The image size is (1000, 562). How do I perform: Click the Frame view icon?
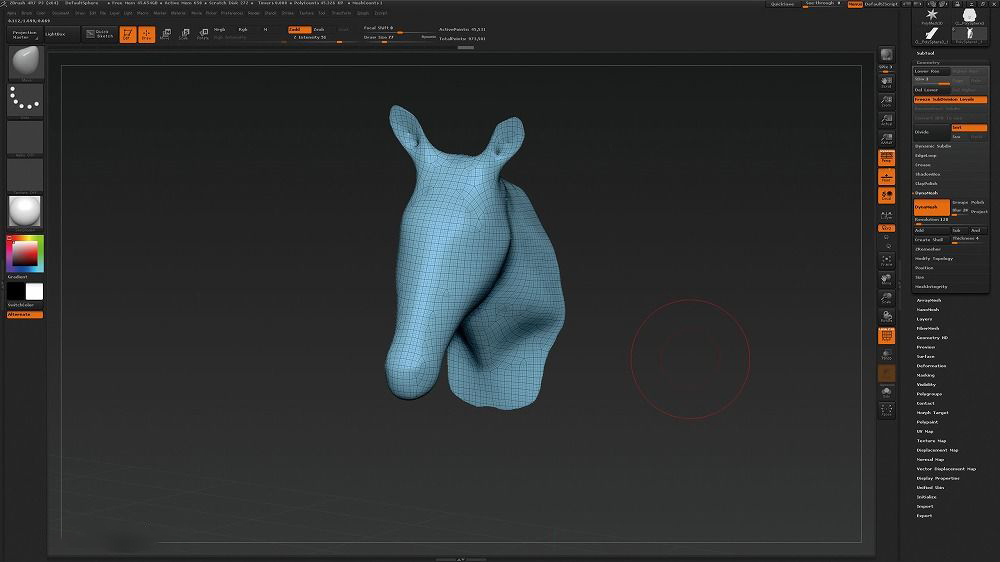(886, 262)
